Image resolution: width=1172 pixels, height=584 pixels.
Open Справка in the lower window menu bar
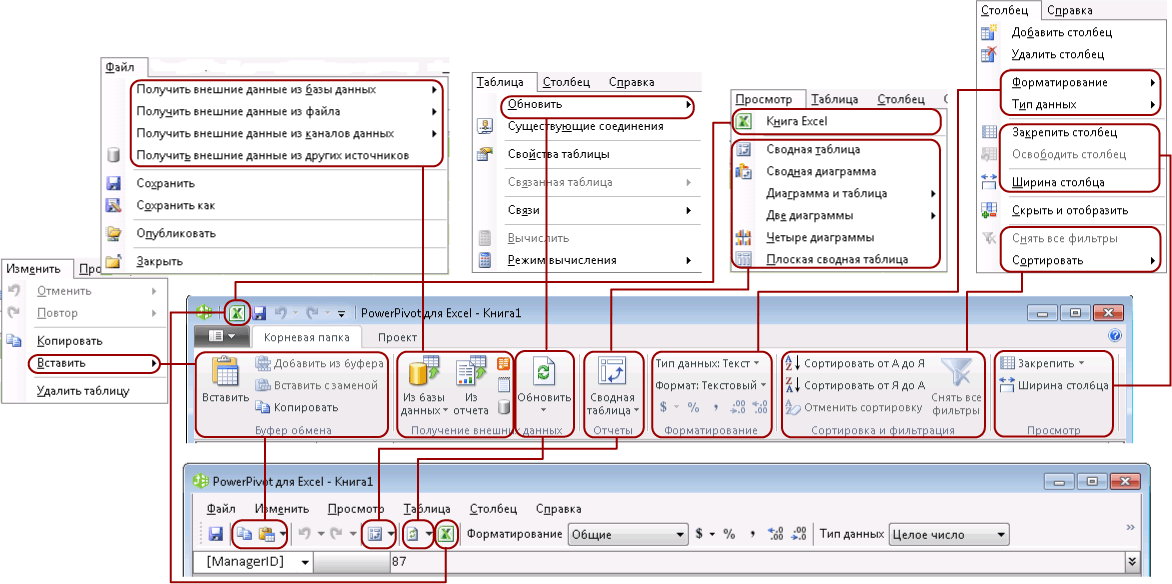[x=558, y=508]
